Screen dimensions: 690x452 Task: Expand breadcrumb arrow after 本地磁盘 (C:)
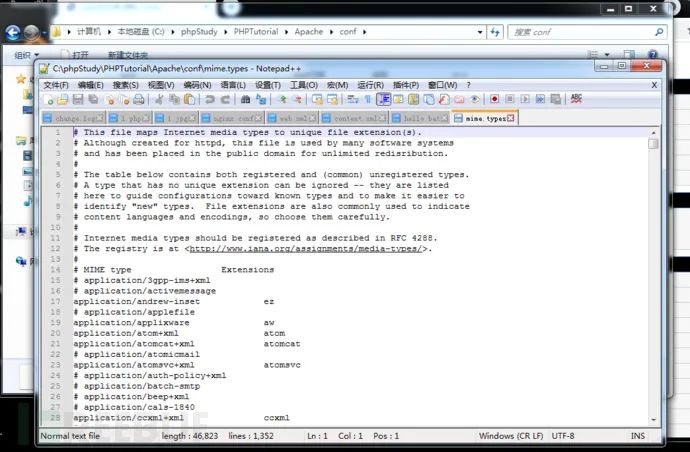point(173,32)
